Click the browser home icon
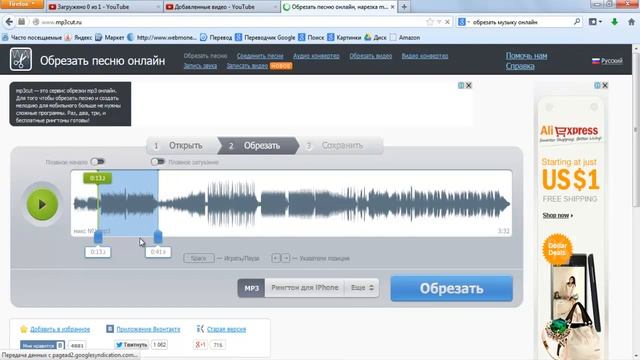The height and width of the screenshot is (360, 640). tap(631, 22)
